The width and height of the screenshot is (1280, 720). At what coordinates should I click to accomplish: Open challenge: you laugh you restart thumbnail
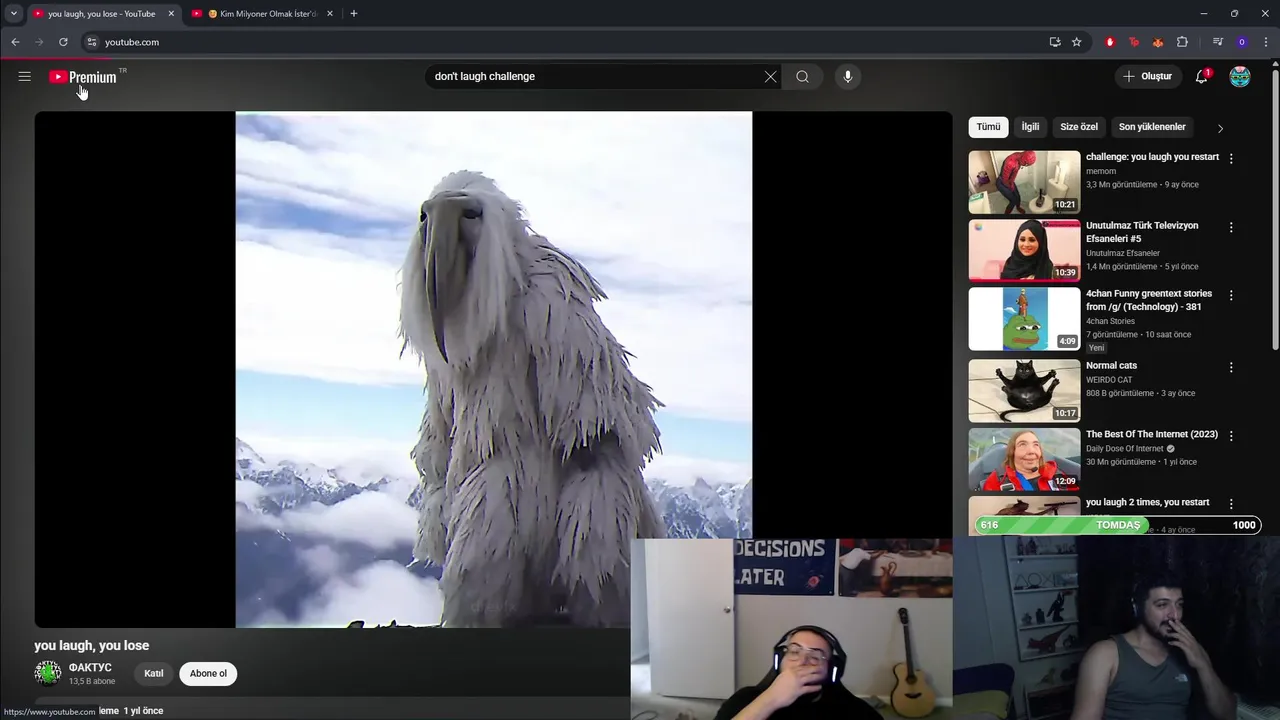(1024, 182)
